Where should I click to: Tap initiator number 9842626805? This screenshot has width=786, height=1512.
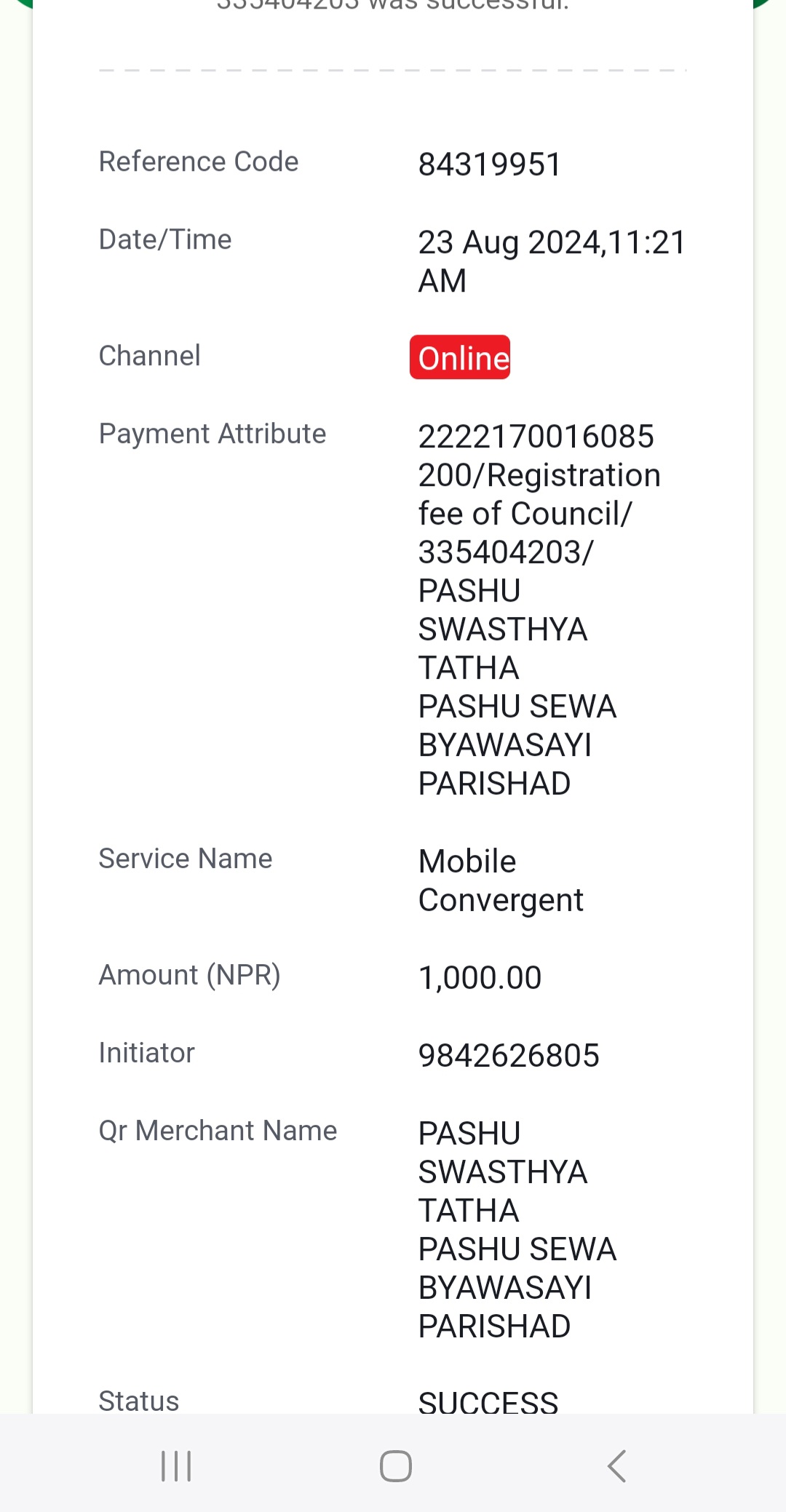[x=509, y=1056]
